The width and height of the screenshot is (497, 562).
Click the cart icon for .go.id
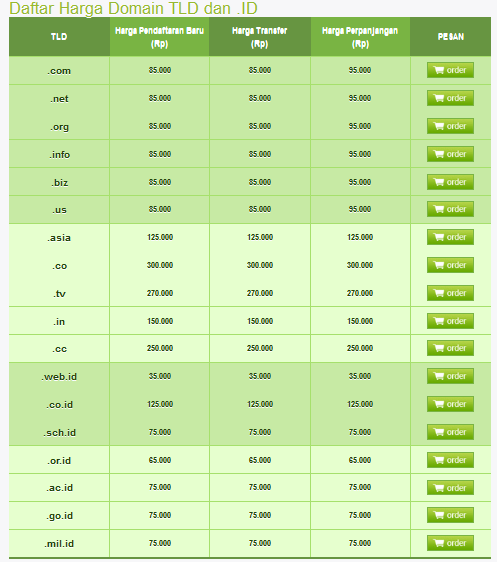pyautogui.click(x=439, y=515)
